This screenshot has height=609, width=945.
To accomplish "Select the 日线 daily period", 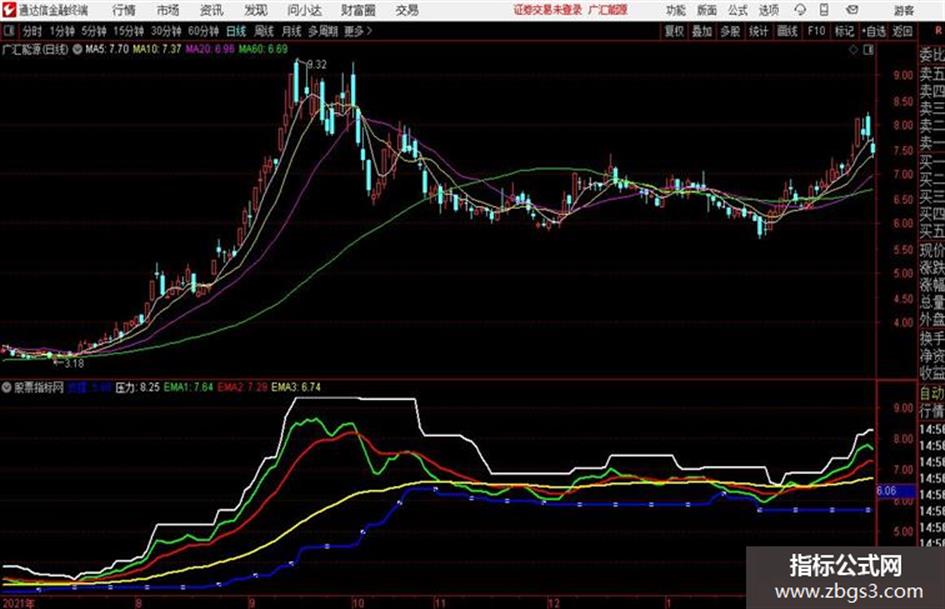I will click(236, 31).
